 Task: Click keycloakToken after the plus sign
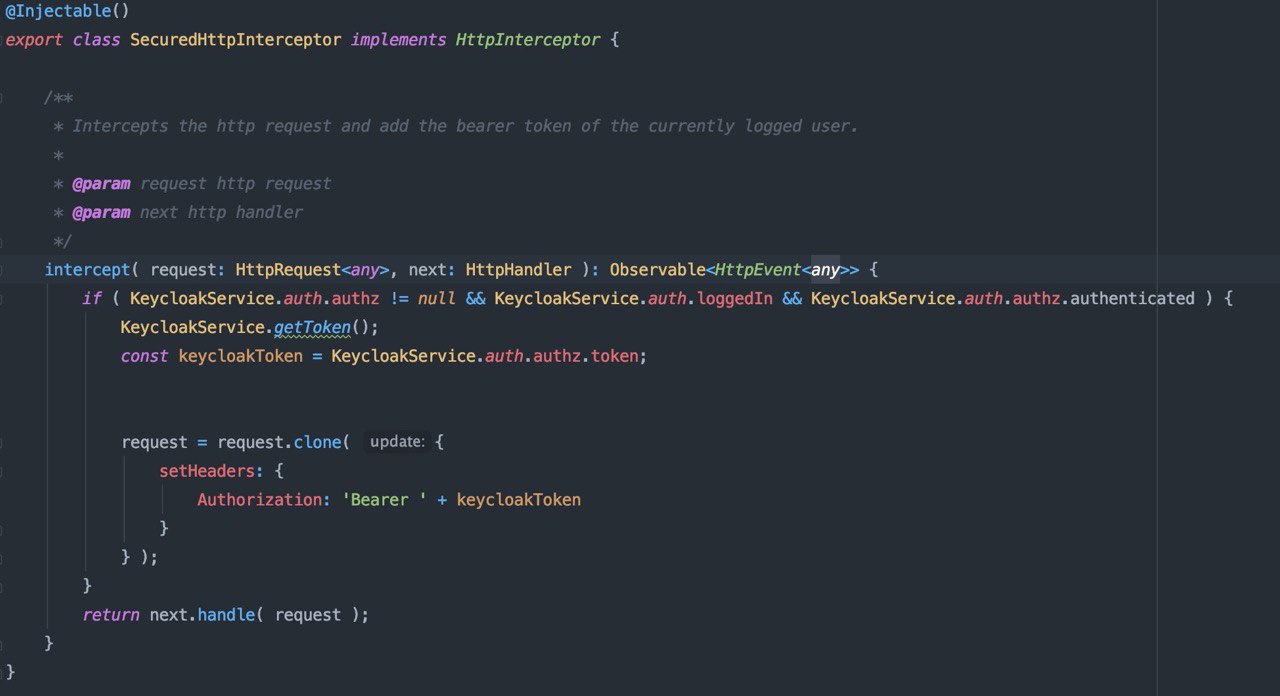pos(518,499)
